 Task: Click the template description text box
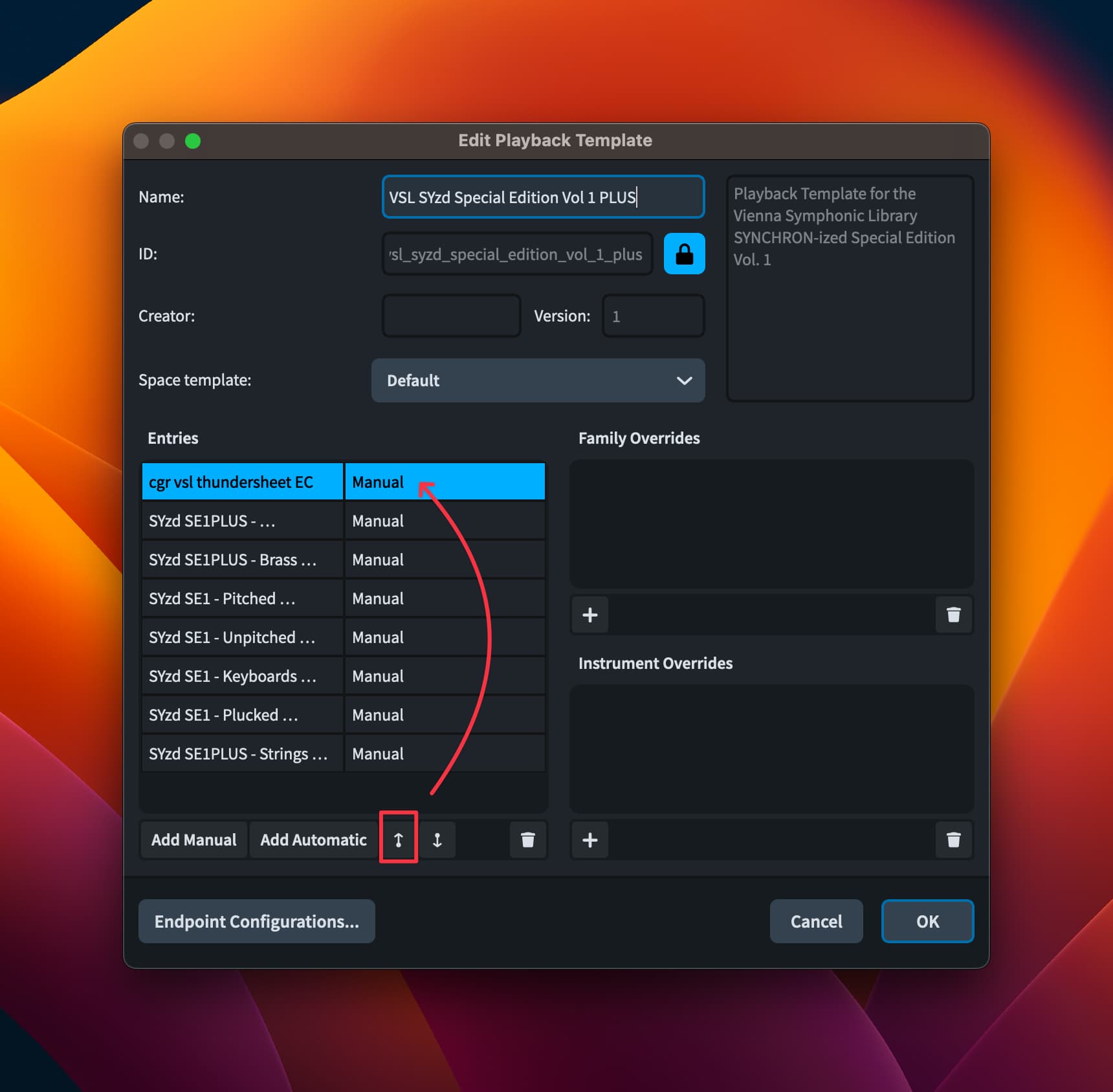click(850, 289)
